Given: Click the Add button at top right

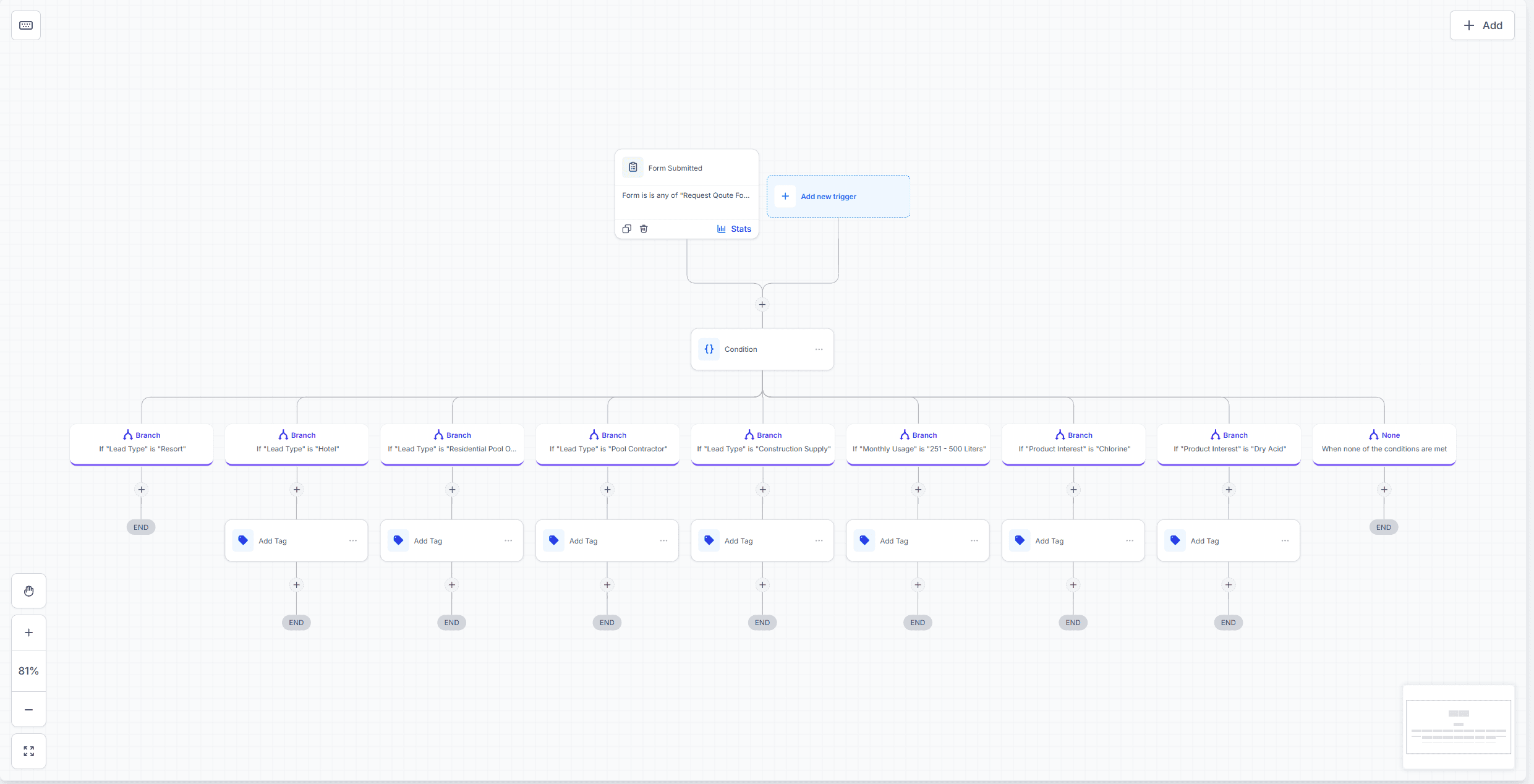Looking at the screenshot, I should 1482,25.
